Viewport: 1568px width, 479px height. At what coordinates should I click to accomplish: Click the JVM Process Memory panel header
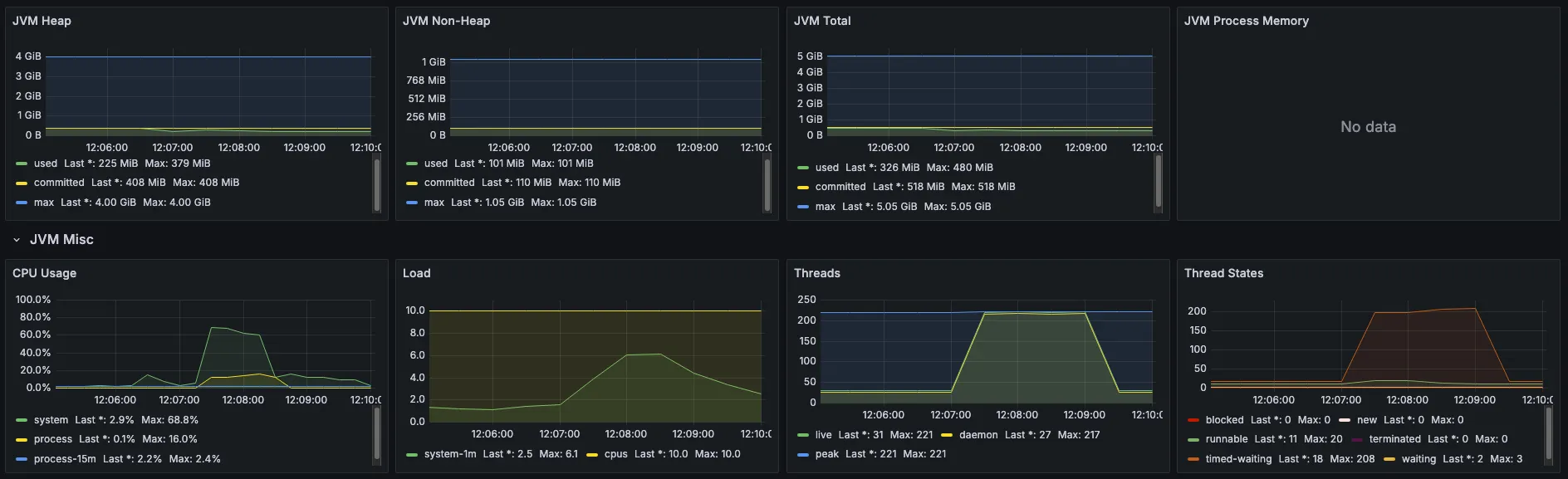(1246, 21)
